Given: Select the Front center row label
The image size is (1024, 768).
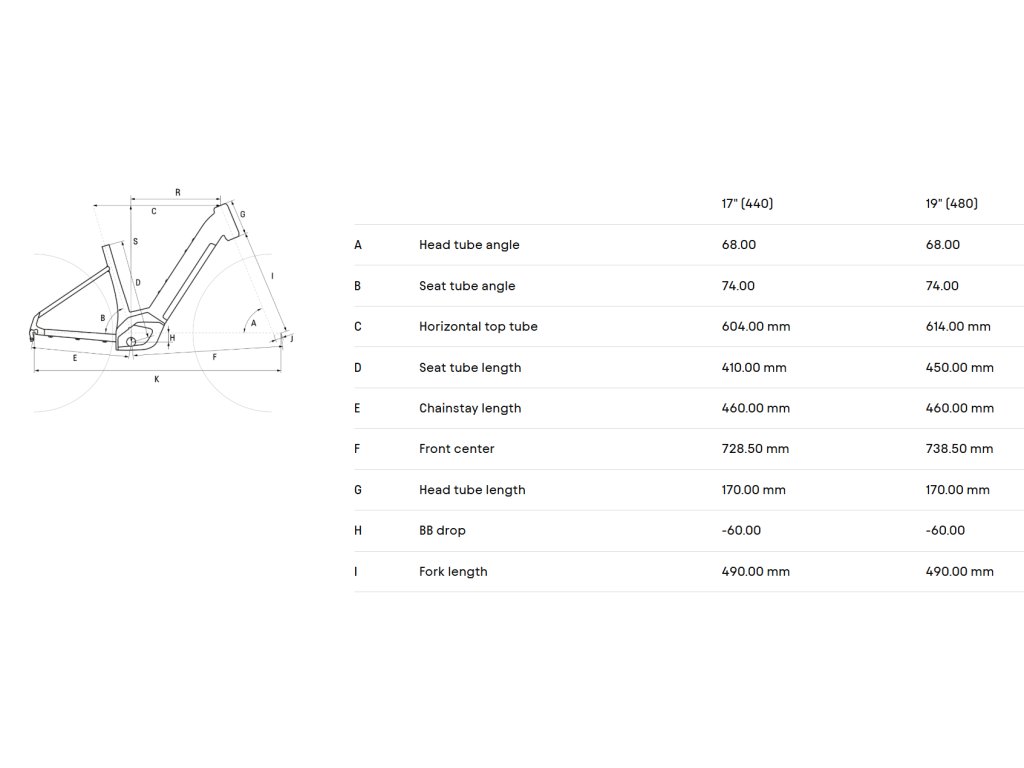Looking at the screenshot, I should 457,449.
